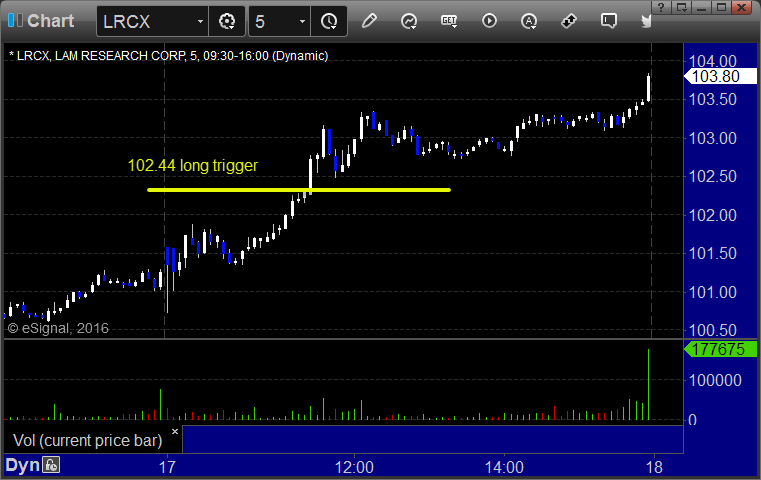Image resolution: width=761 pixels, height=480 pixels.
Task: Select the Vol (current price bar) label
Action: point(87,440)
